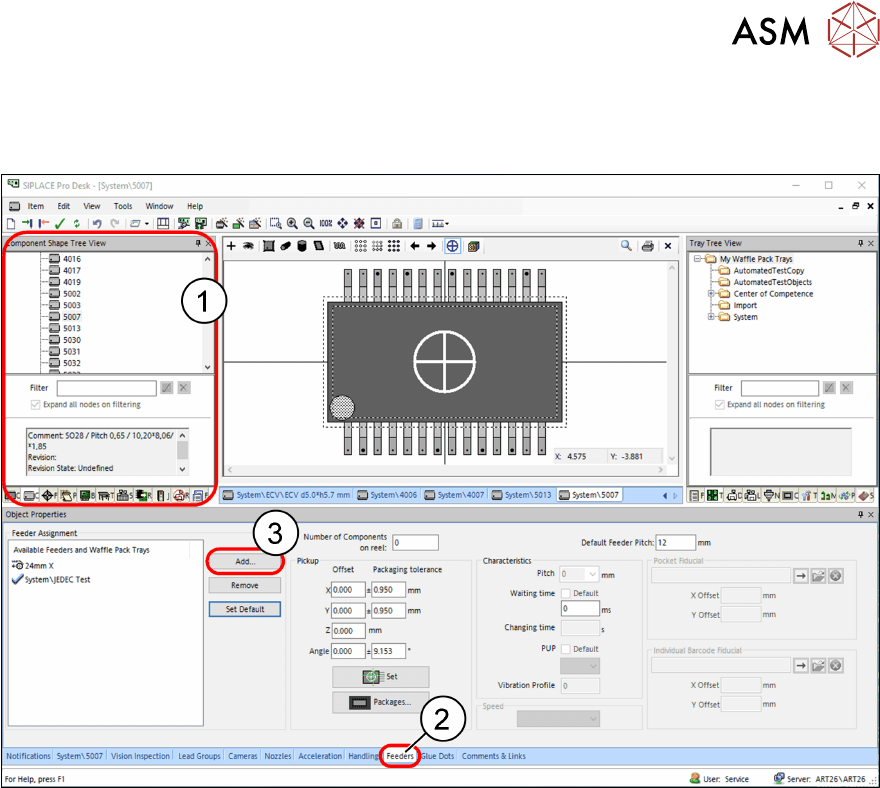Click the circled crosshair center icon
Screen dimensions: 880x788
tap(452, 246)
